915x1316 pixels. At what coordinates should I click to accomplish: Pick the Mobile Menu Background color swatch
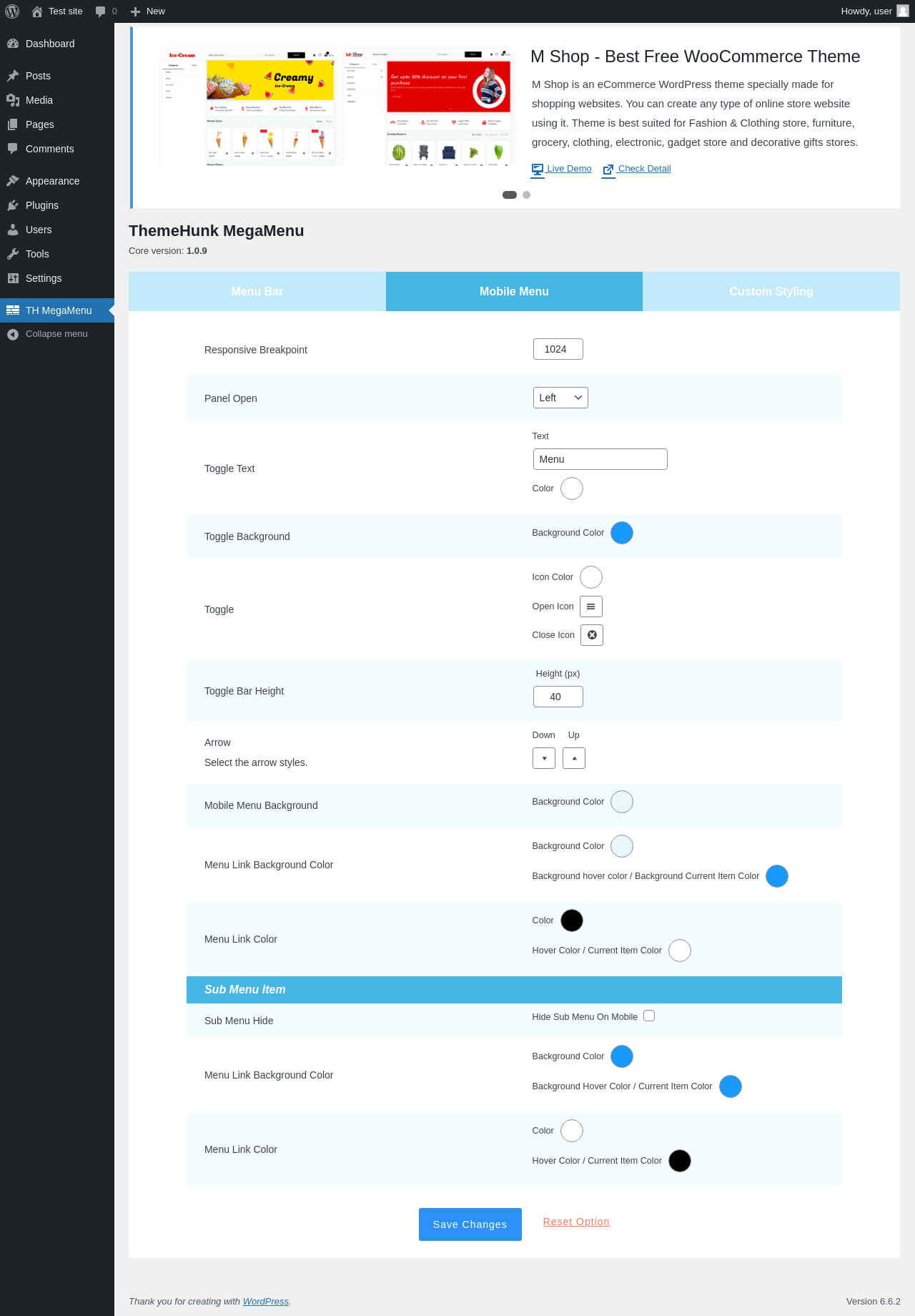point(622,802)
